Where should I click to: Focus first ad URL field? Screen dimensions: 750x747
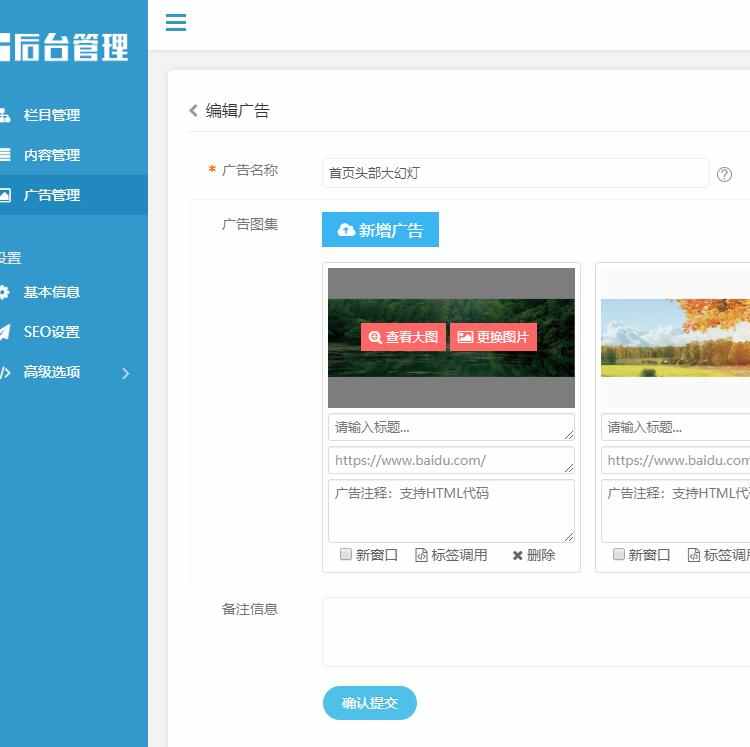(451, 460)
